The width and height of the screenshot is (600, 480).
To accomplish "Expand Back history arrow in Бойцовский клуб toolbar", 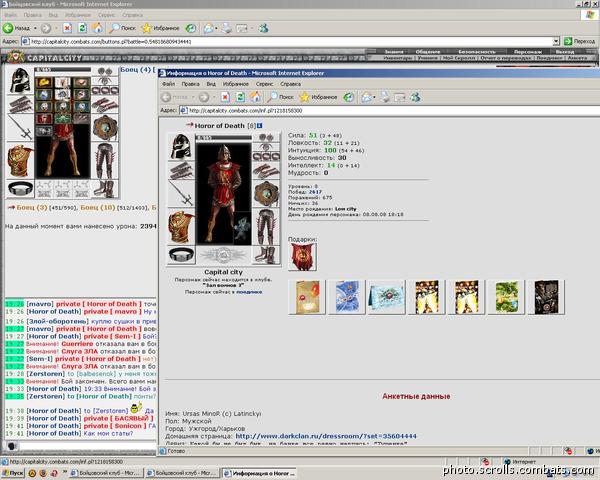I will click(x=35, y=28).
